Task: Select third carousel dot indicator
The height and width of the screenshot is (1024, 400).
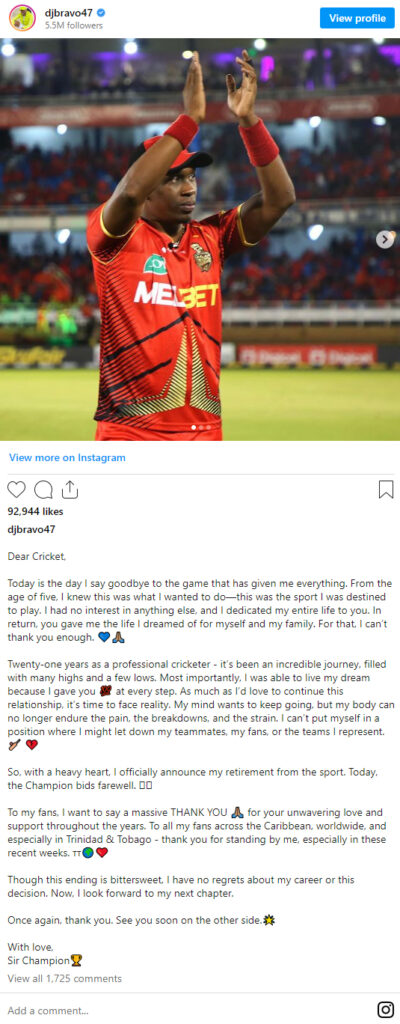Action: point(208,428)
